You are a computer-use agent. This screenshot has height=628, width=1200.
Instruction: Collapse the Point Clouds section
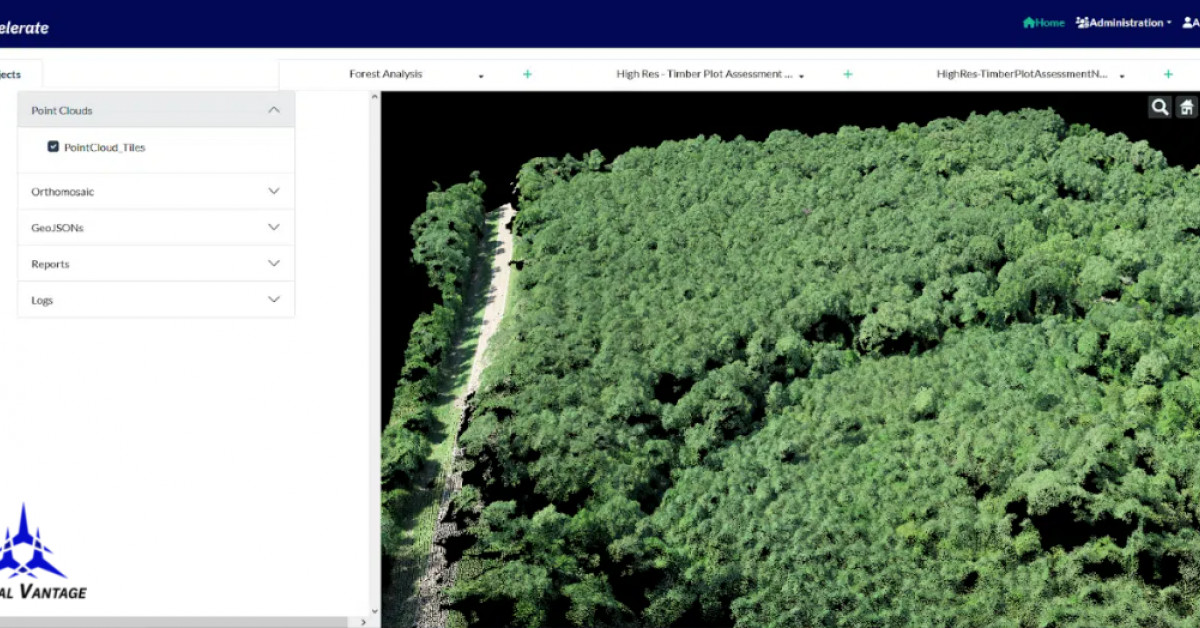(273, 110)
